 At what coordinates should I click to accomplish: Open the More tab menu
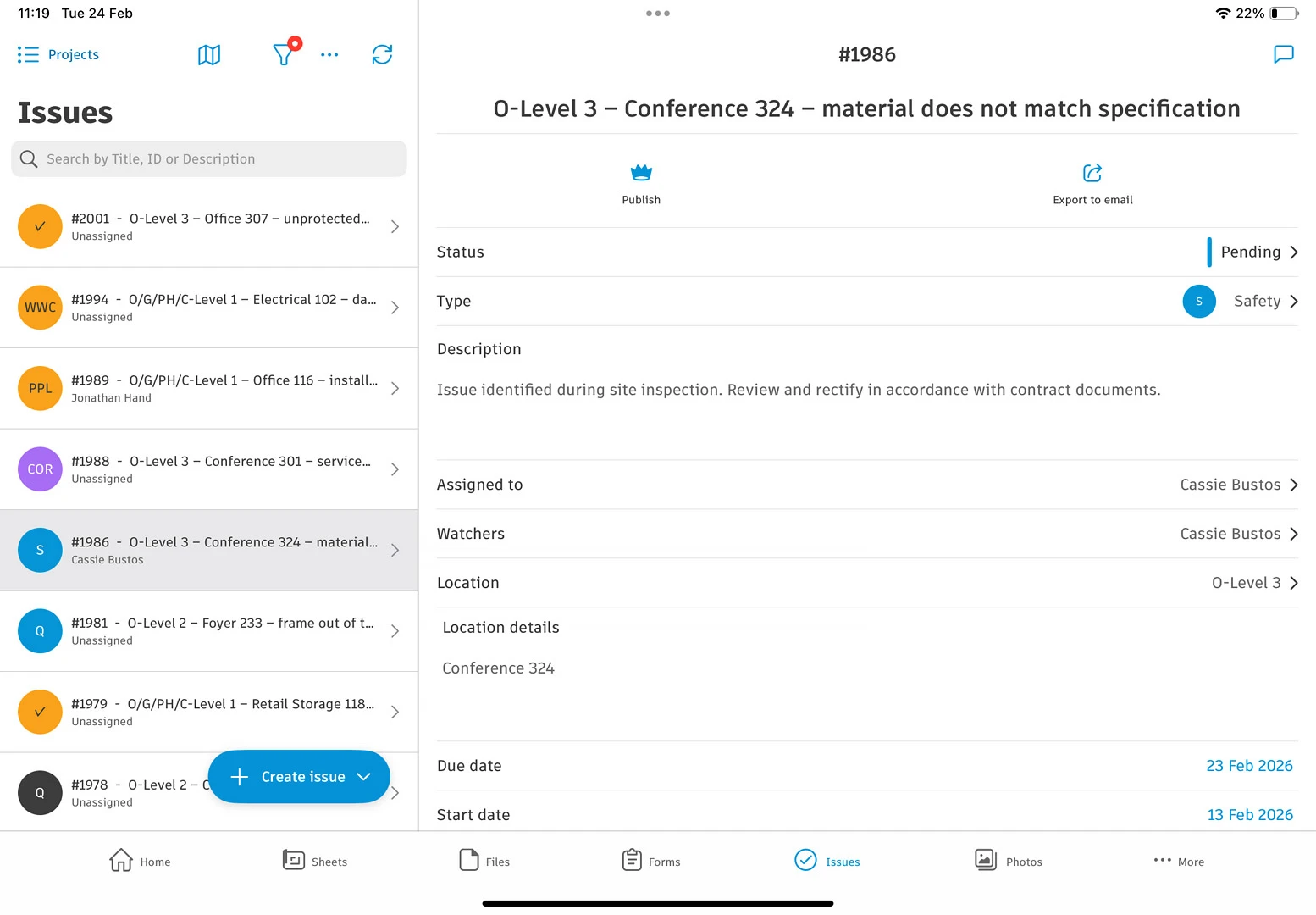pos(1179,861)
